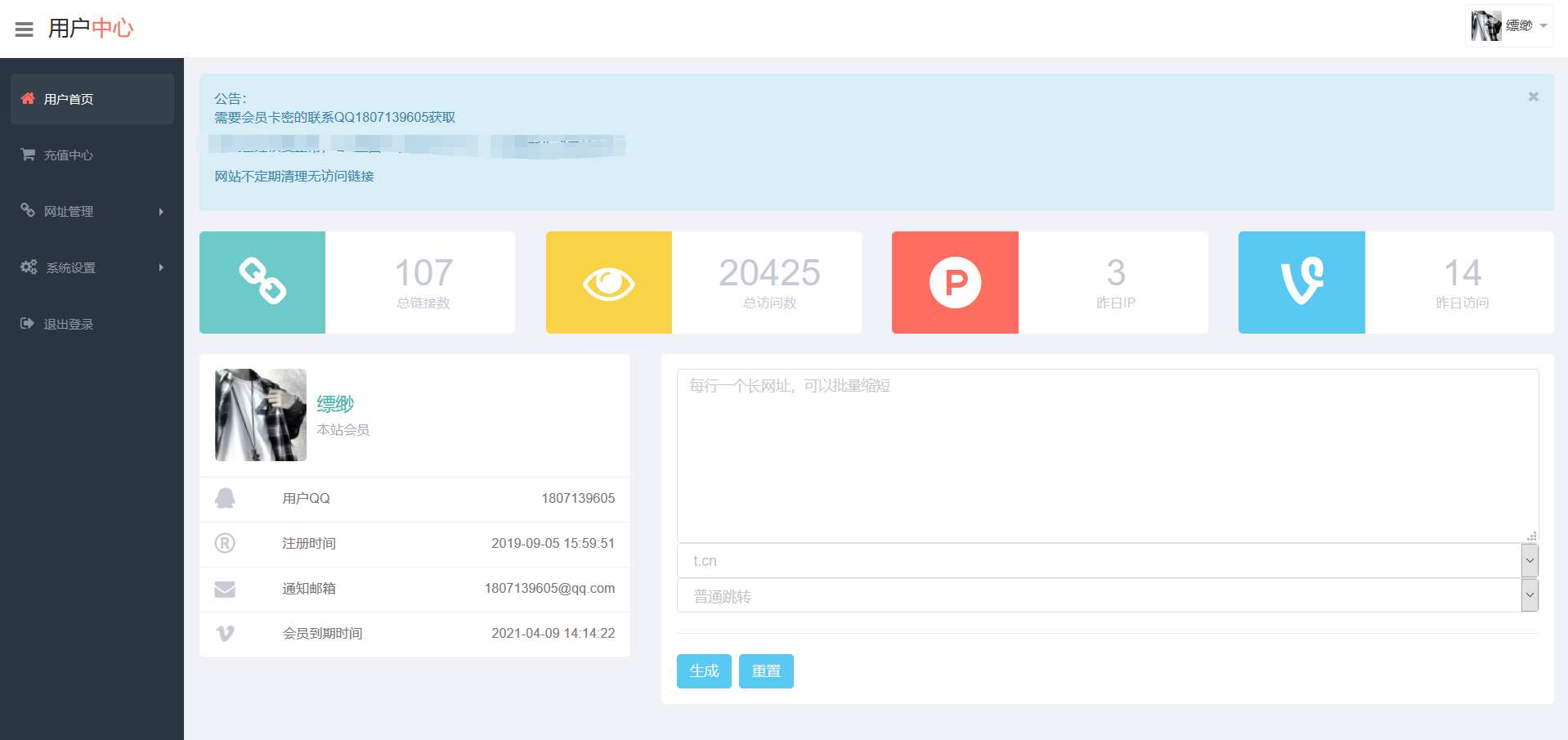Click the QQ penguin icon in 用户QQ row
1568x740 pixels.
tap(225, 498)
